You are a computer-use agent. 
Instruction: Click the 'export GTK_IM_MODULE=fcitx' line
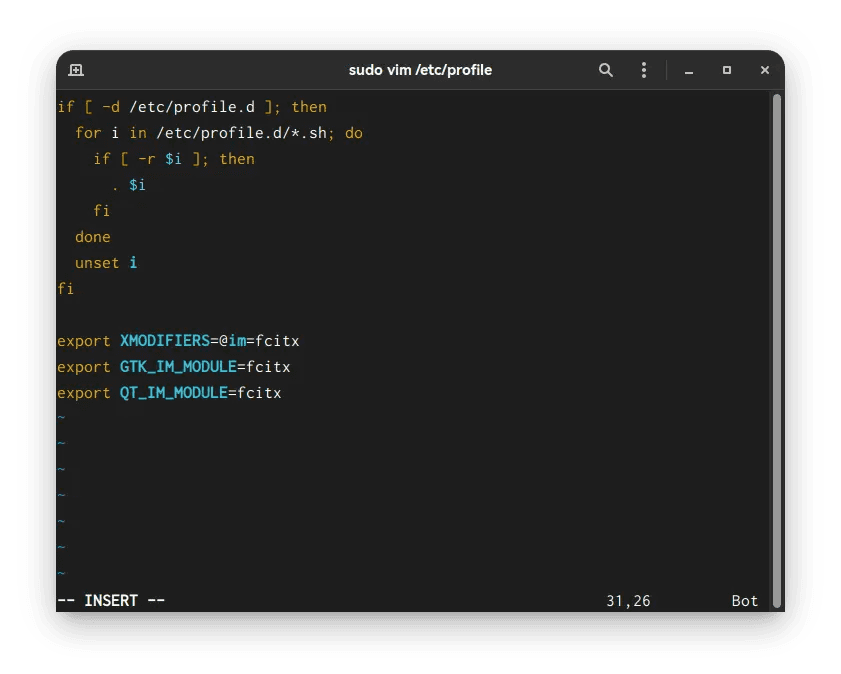pyautogui.click(x=174, y=367)
